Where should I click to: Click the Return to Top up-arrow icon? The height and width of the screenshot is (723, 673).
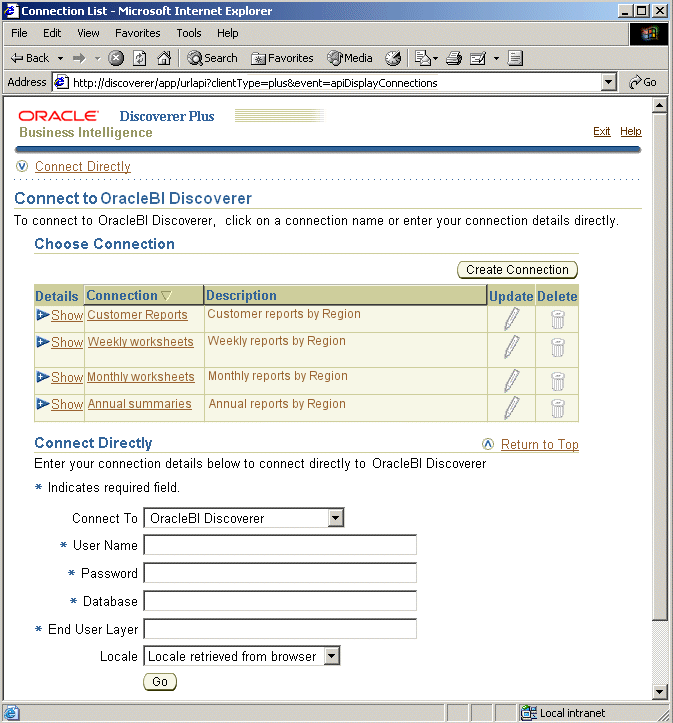[488, 444]
